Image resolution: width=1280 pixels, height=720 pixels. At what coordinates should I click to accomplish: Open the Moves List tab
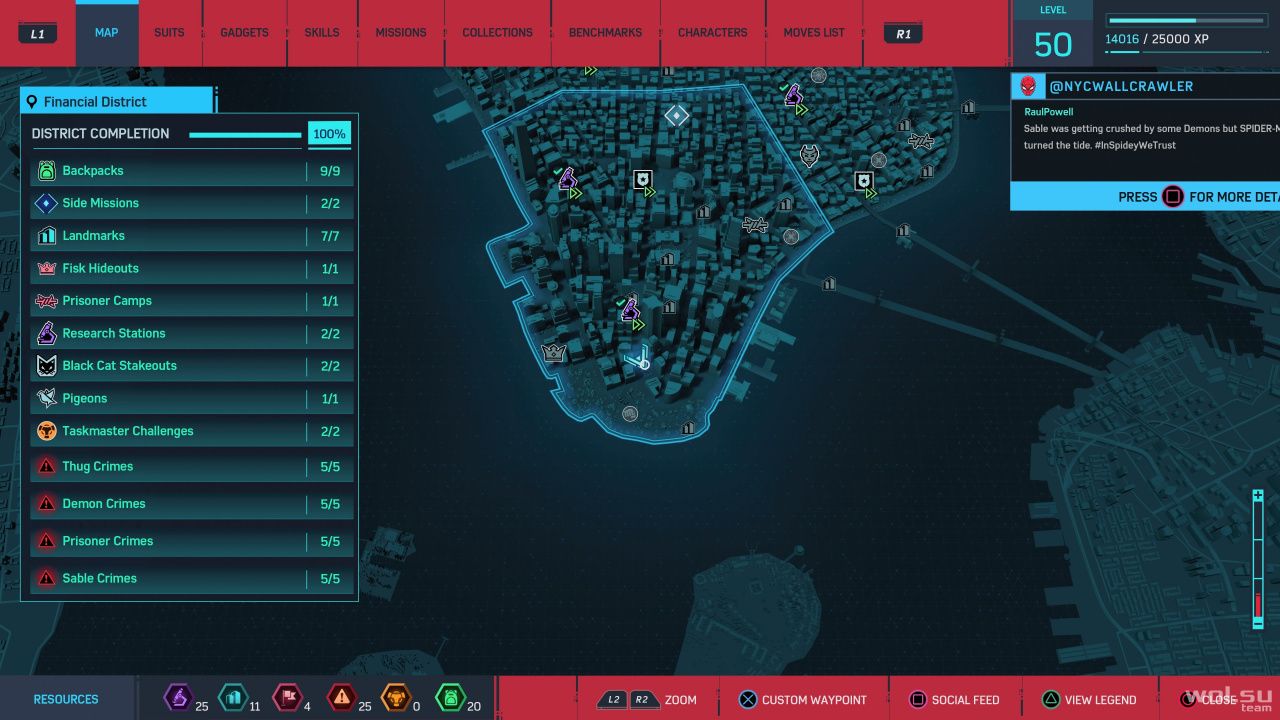click(x=814, y=32)
